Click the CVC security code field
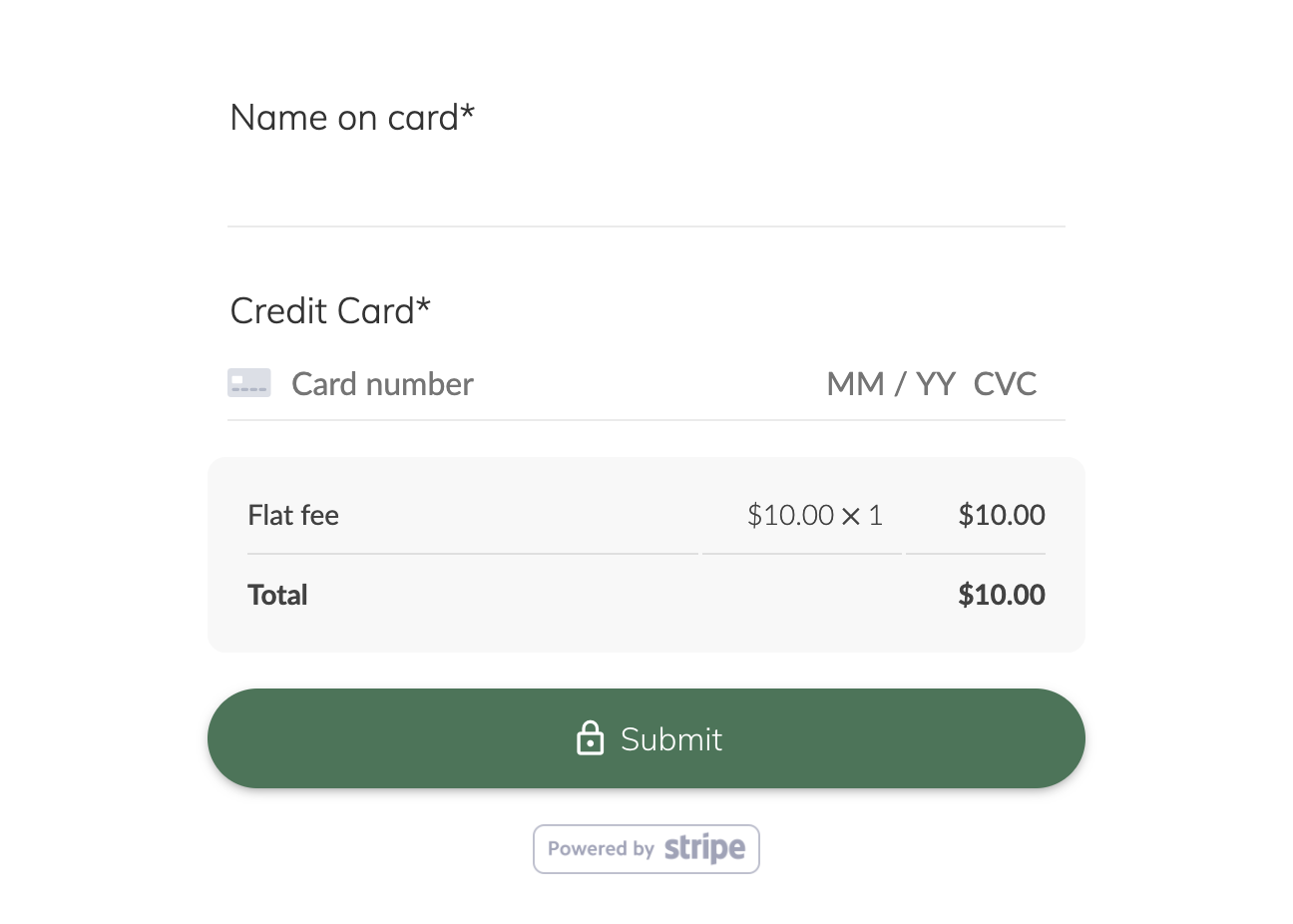Screen dimensions: 1293x924 (x=1005, y=383)
